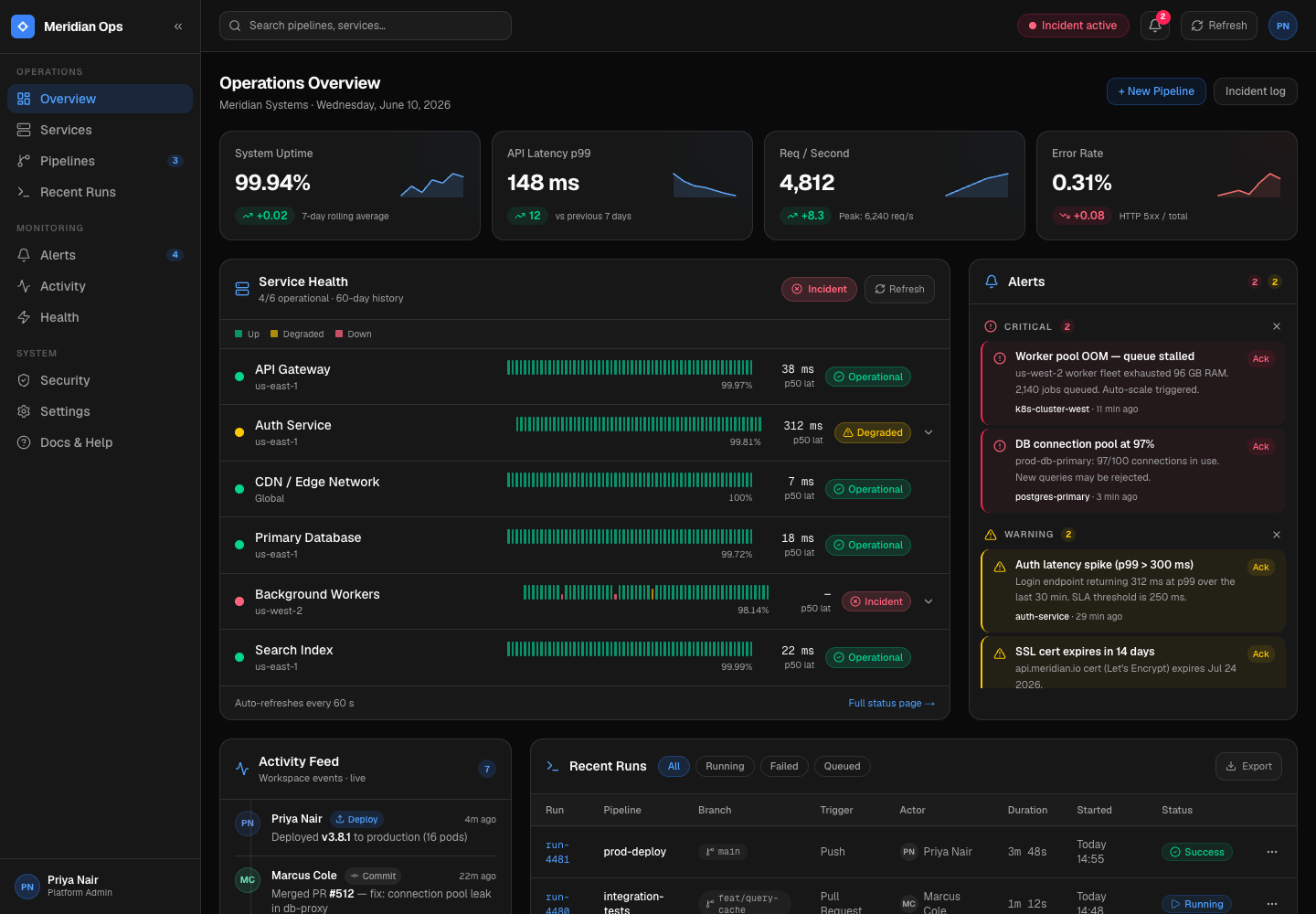Screen dimensions: 1316x914
Task: Open more options for the prod-deploy run
Action: click(x=1271, y=852)
